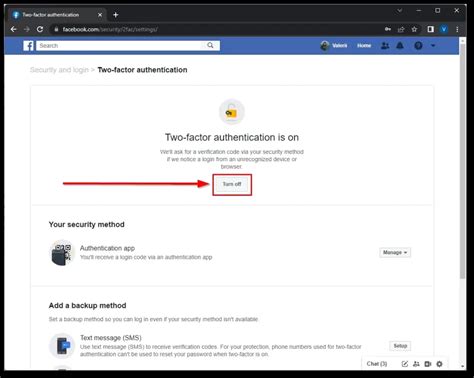Click the video call icon in chat bar
This screenshot has height=378, width=474.
tap(428, 364)
